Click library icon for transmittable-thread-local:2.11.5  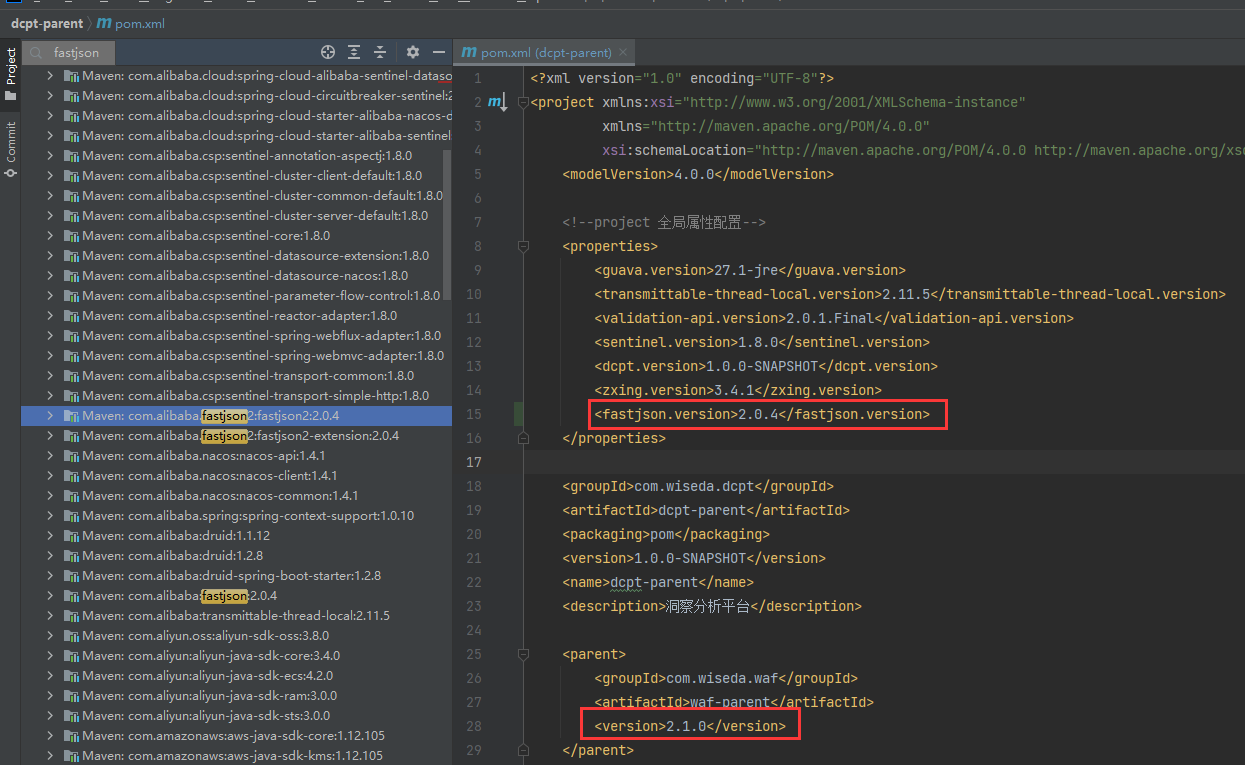(71, 616)
